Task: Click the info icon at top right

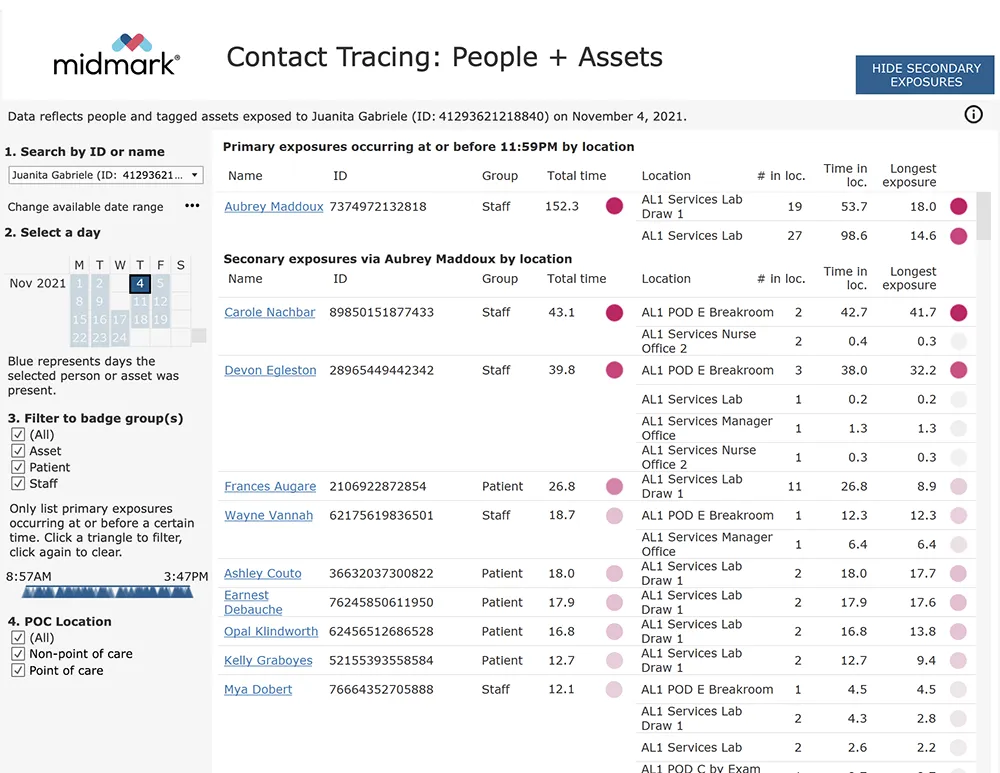Action: coord(973,115)
